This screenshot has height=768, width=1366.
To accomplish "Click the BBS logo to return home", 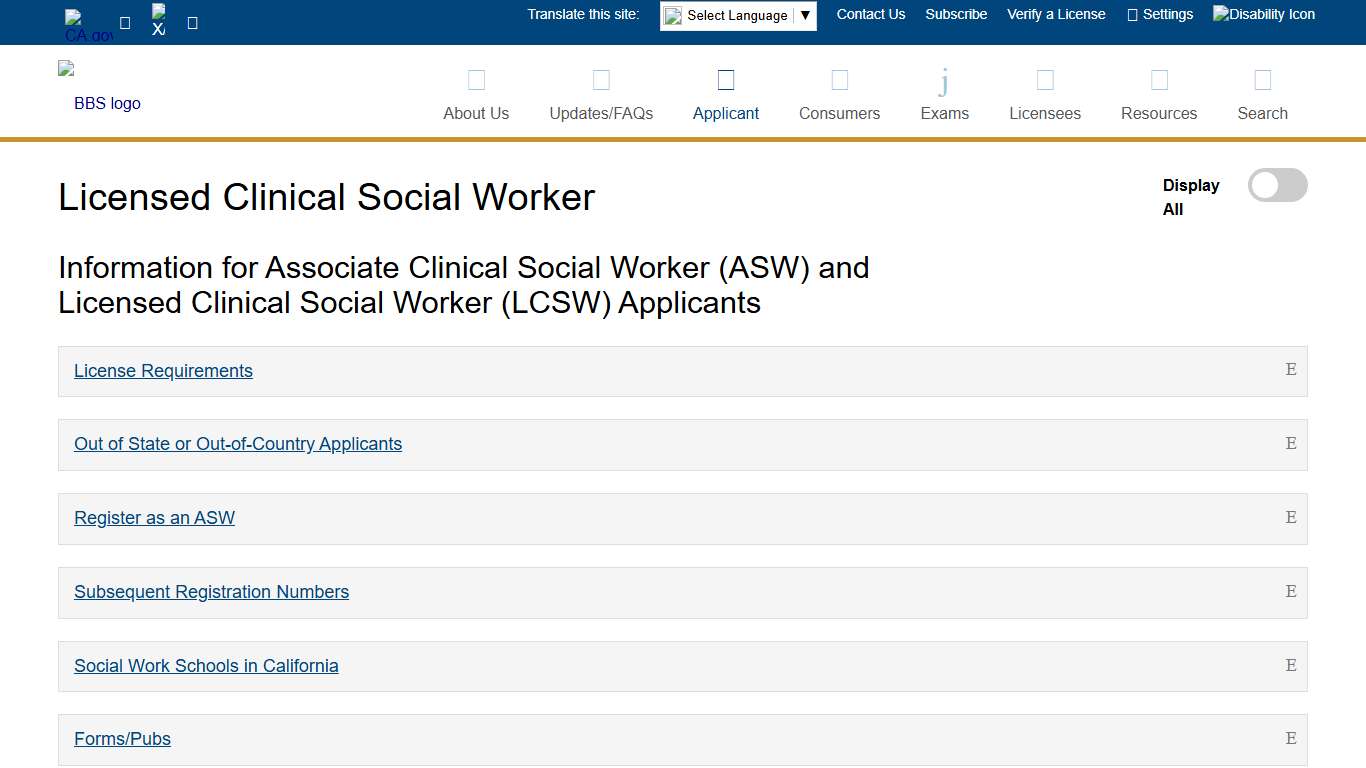I will (x=99, y=91).
